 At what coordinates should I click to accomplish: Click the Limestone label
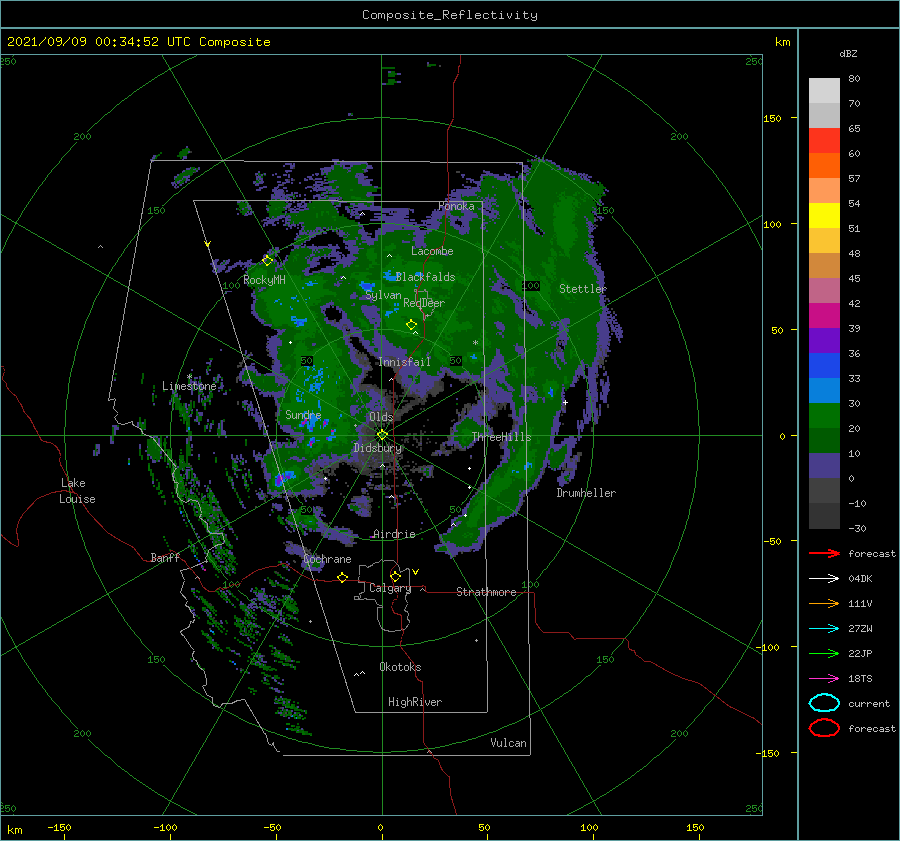tap(189, 386)
